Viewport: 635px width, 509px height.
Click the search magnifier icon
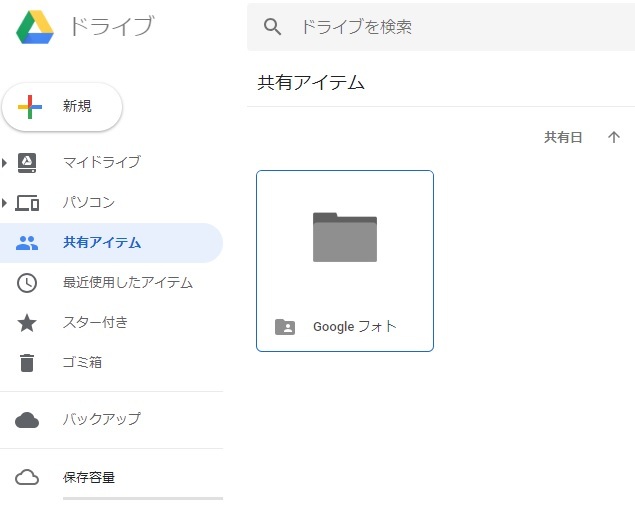272,27
